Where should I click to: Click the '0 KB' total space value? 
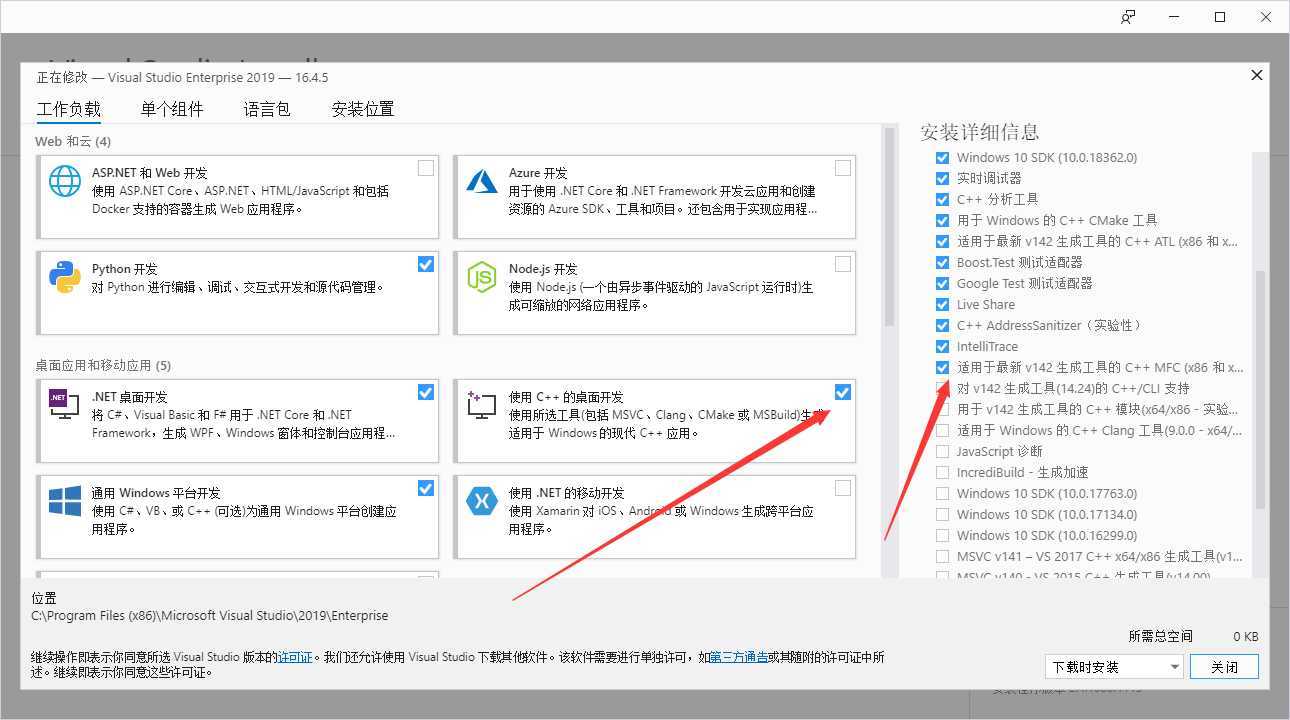point(1245,636)
